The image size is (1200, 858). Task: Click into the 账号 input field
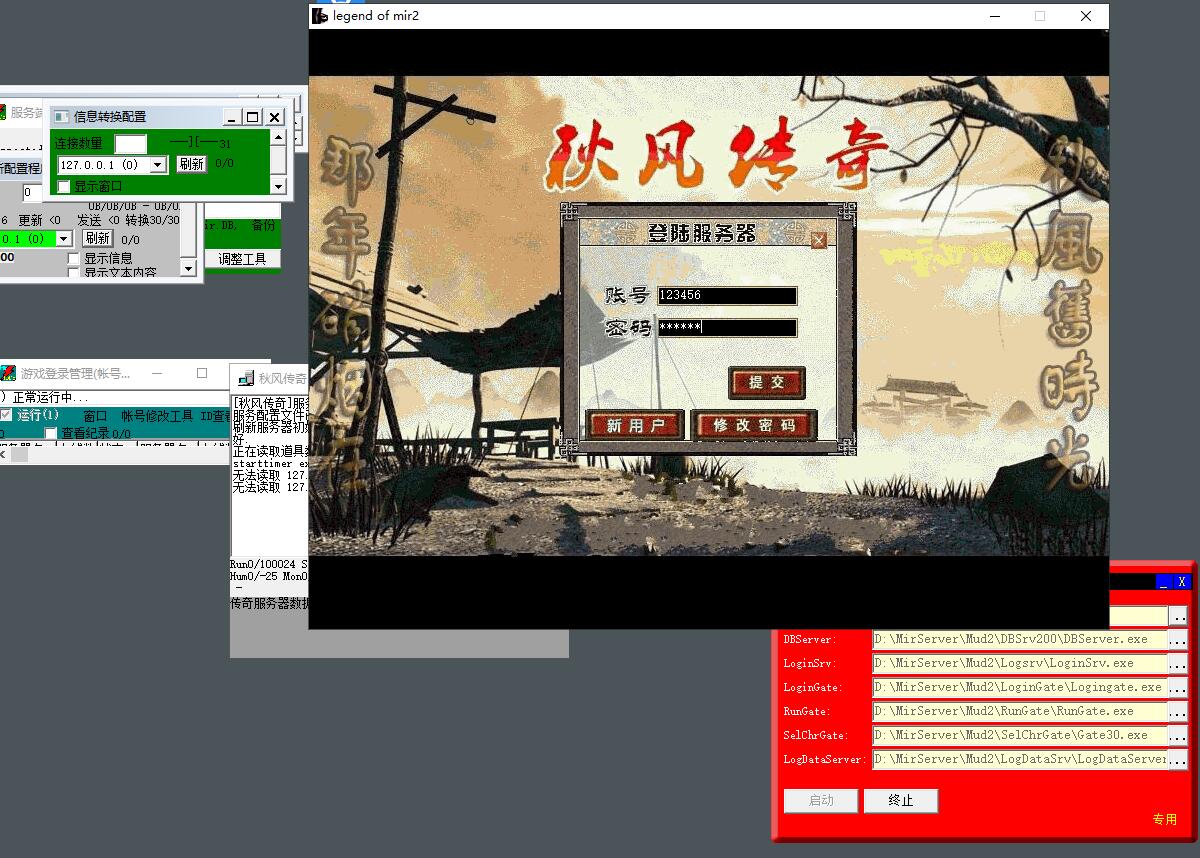tap(727, 295)
